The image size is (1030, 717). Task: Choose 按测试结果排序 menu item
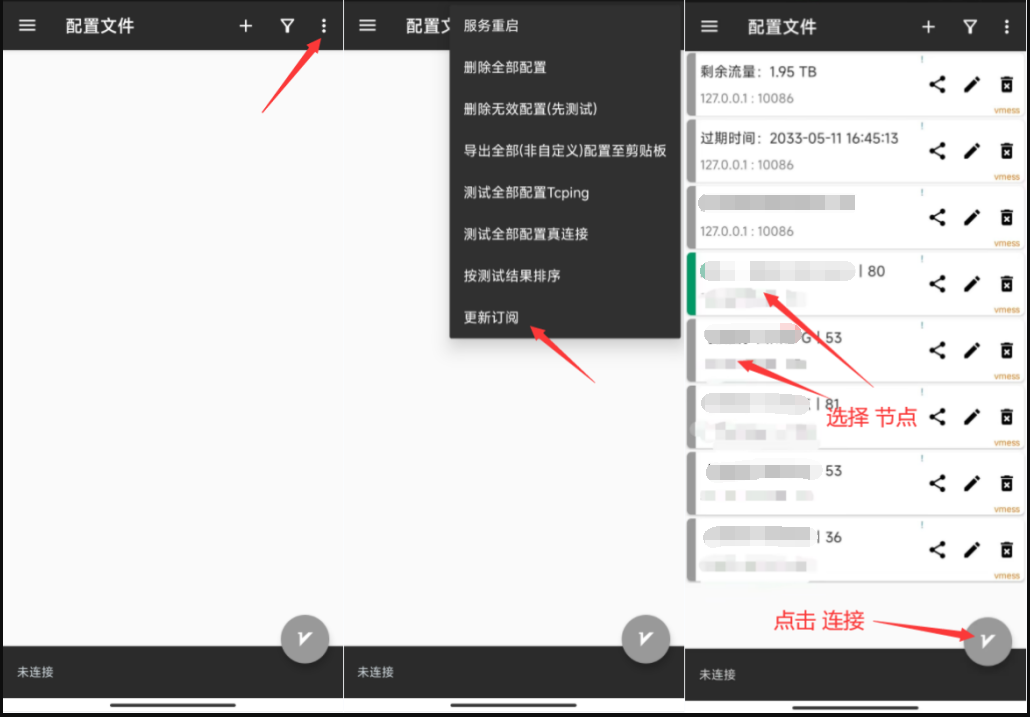512,275
